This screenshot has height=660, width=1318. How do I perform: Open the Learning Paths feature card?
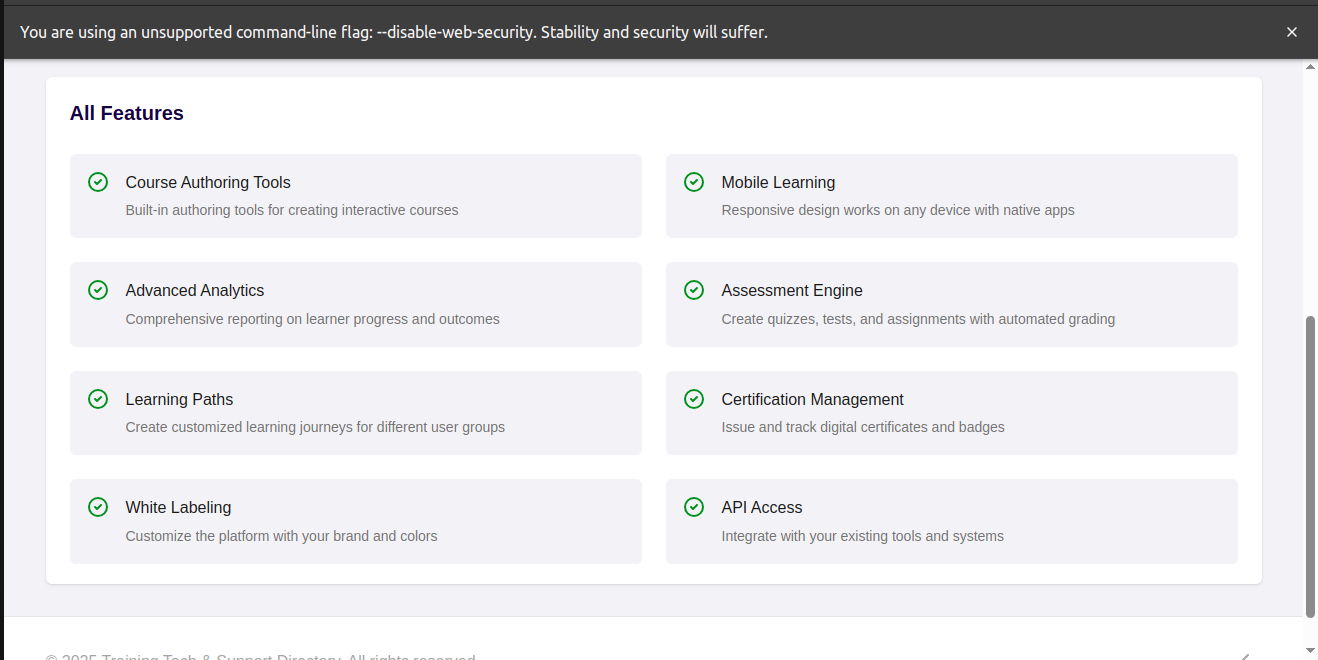coord(356,413)
